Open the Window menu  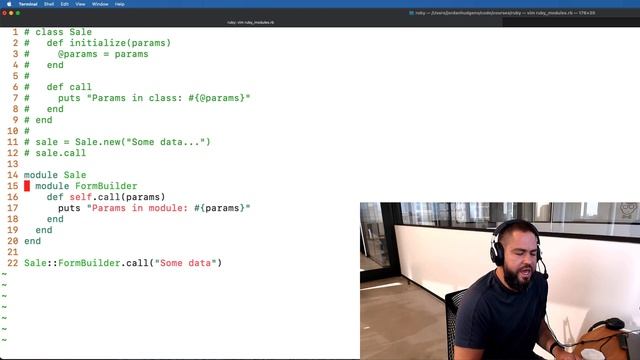(100, 4)
